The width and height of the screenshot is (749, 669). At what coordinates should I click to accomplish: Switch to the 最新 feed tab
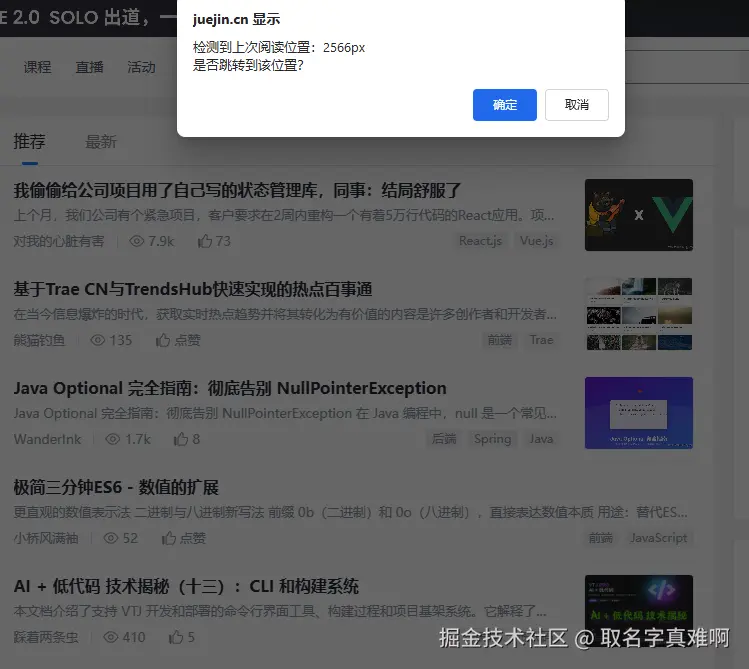pyautogui.click(x=101, y=142)
